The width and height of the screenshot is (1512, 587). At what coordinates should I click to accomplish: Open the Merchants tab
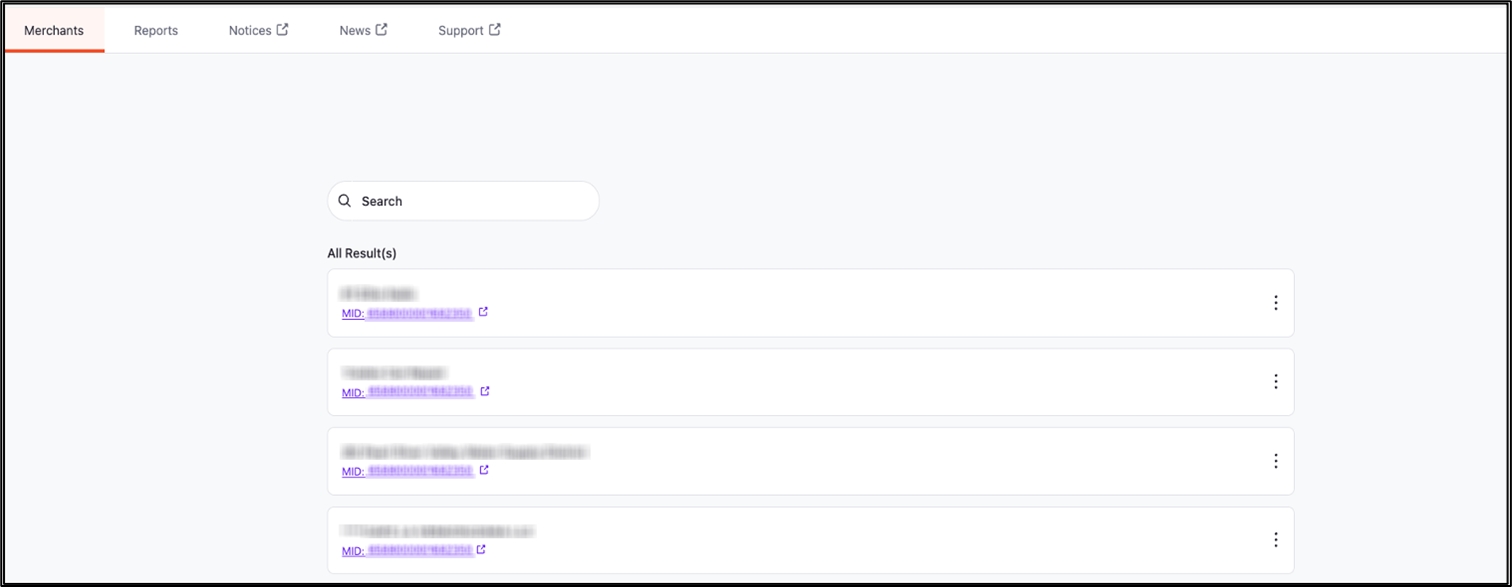54,31
